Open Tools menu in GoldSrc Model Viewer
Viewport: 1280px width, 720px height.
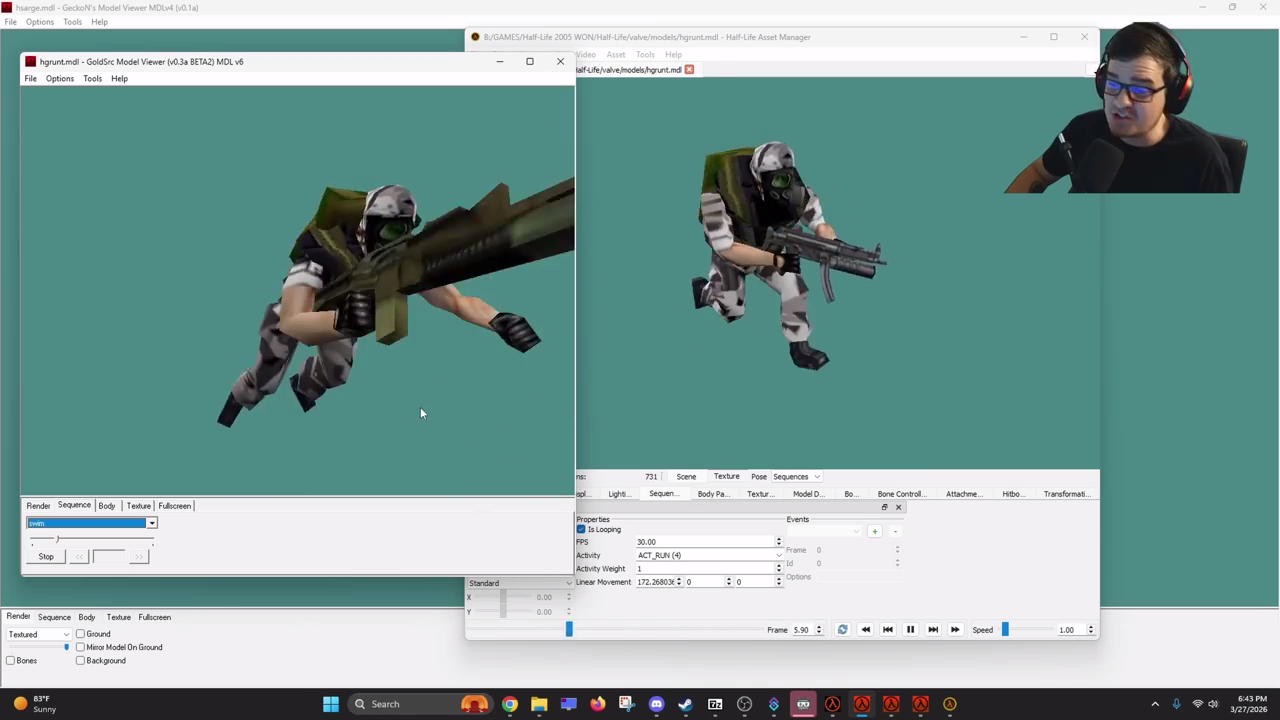tap(92, 79)
